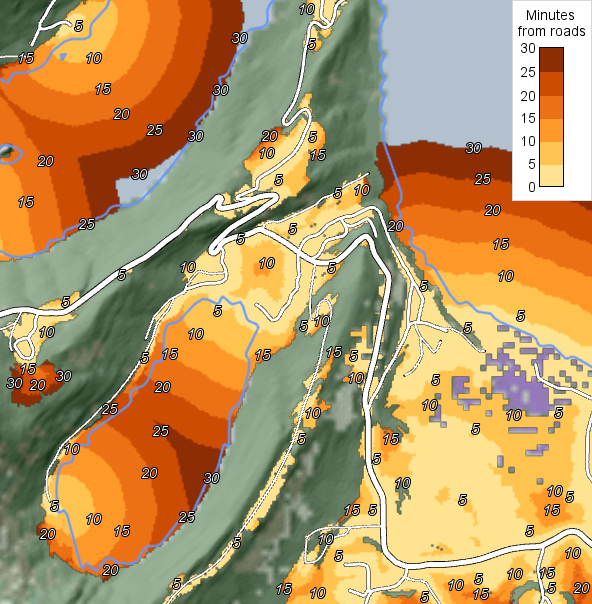Click the blue triangle marker on the map
This screenshot has height=604, width=592.
(x=63, y=57)
